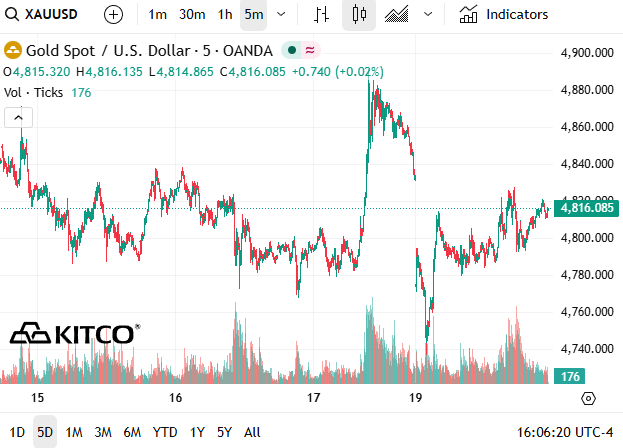Click the Vol Ticks indicator label
This screenshot has height=448, width=623.
pos(34,92)
